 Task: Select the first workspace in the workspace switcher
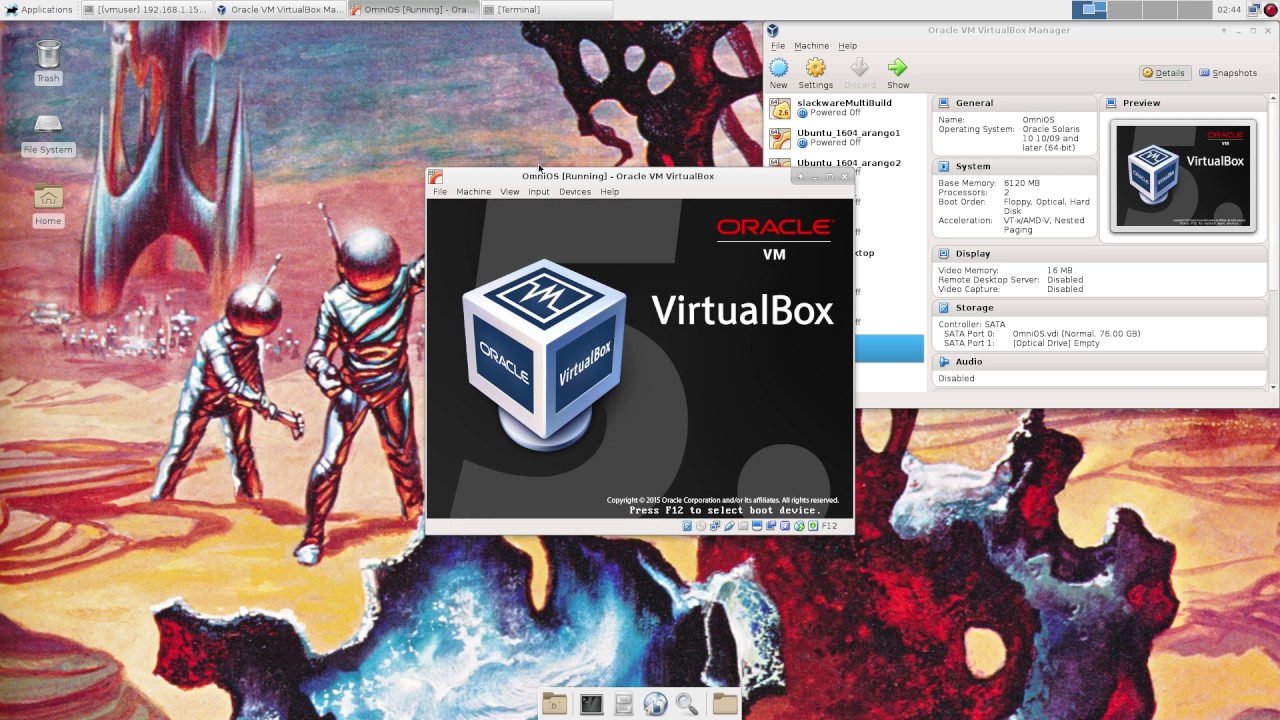(1089, 9)
